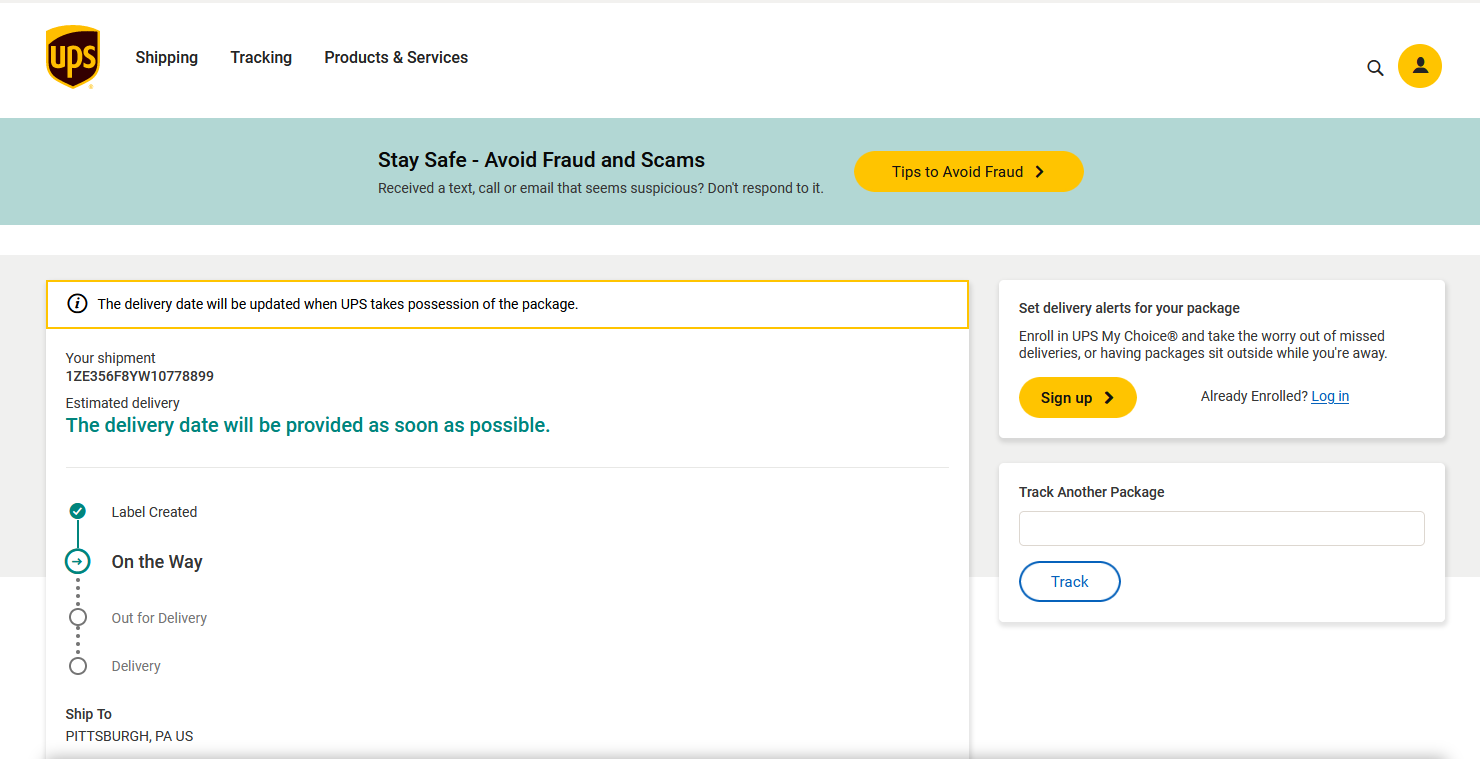Focus the Track Another Package input field
The image size is (1480, 759).
click(x=1221, y=529)
